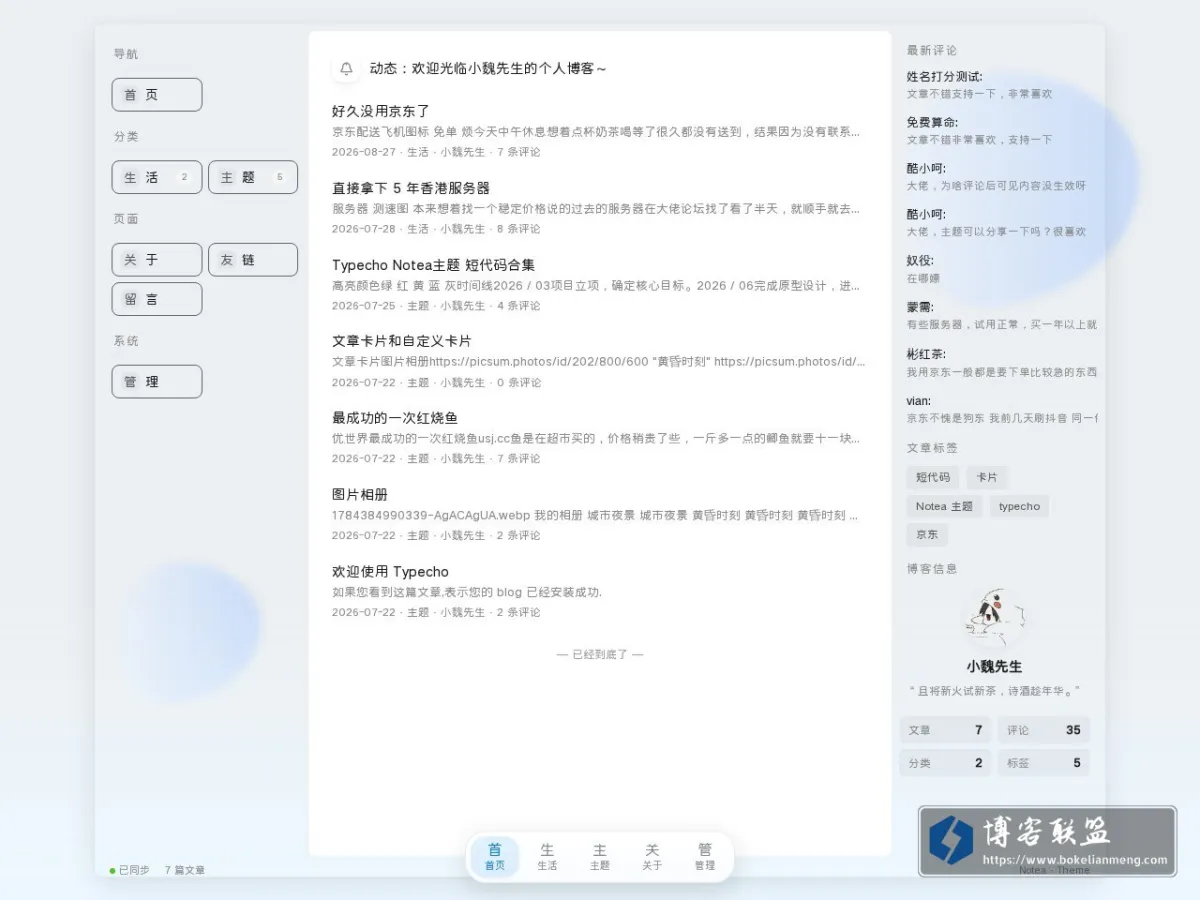Click the 文章 7 stat box
Screen dimensions: 1200x900
(x=946, y=730)
